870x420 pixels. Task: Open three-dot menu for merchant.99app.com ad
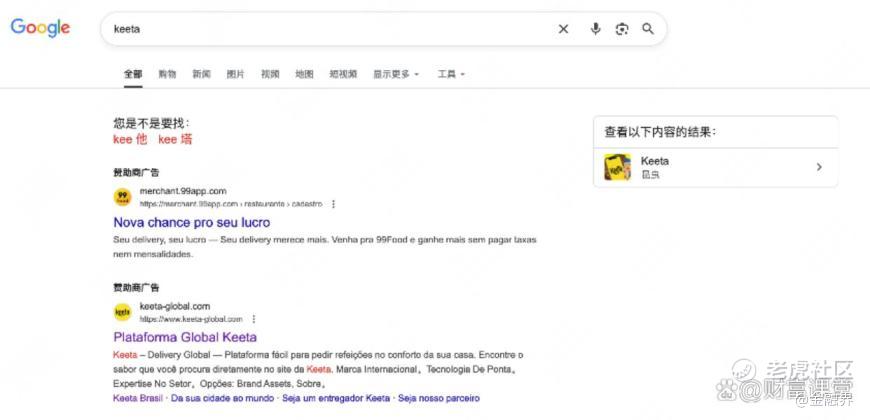click(333, 204)
